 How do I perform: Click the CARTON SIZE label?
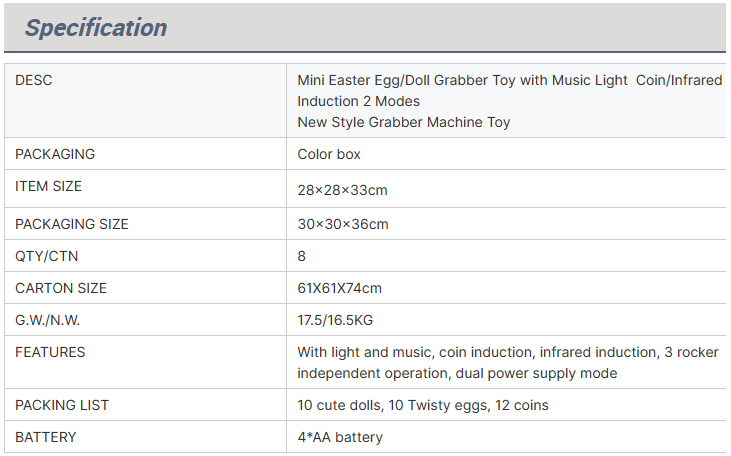(x=61, y=289)
